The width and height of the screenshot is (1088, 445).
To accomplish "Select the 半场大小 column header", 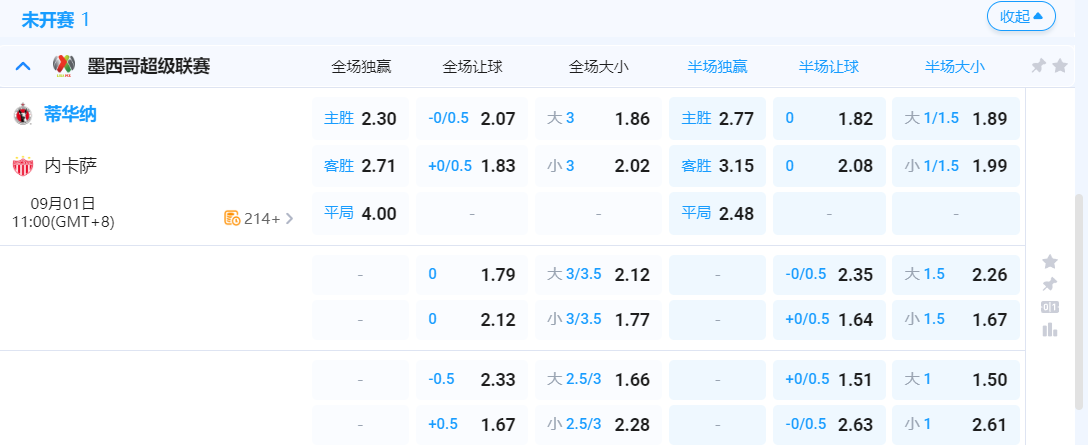I will click(955, 67).
